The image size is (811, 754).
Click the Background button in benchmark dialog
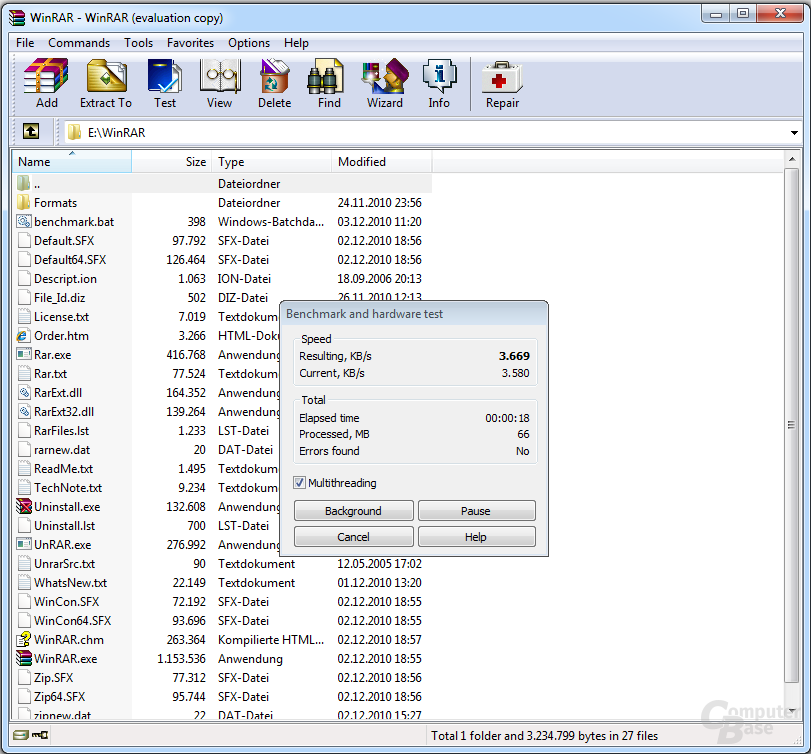point(354,510)
